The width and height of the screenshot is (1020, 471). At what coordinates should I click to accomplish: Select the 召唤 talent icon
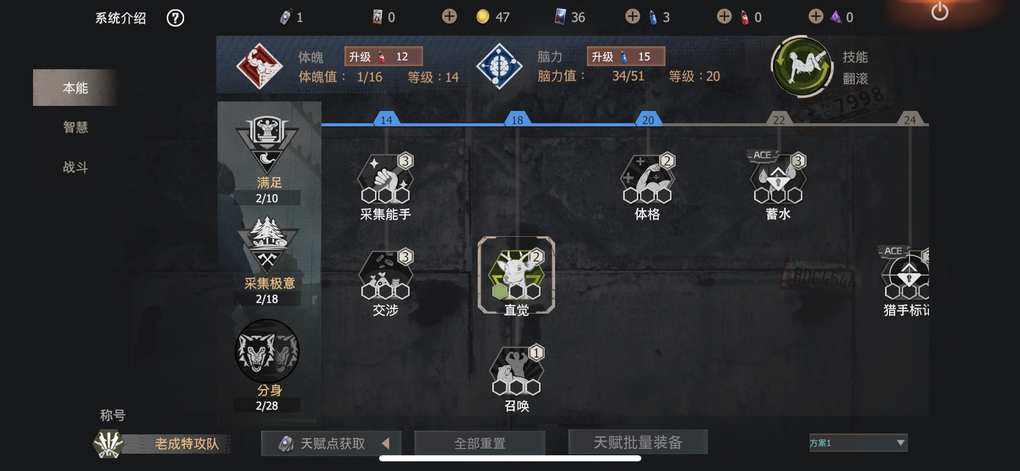pyautogui.click(x=517, y=371)
